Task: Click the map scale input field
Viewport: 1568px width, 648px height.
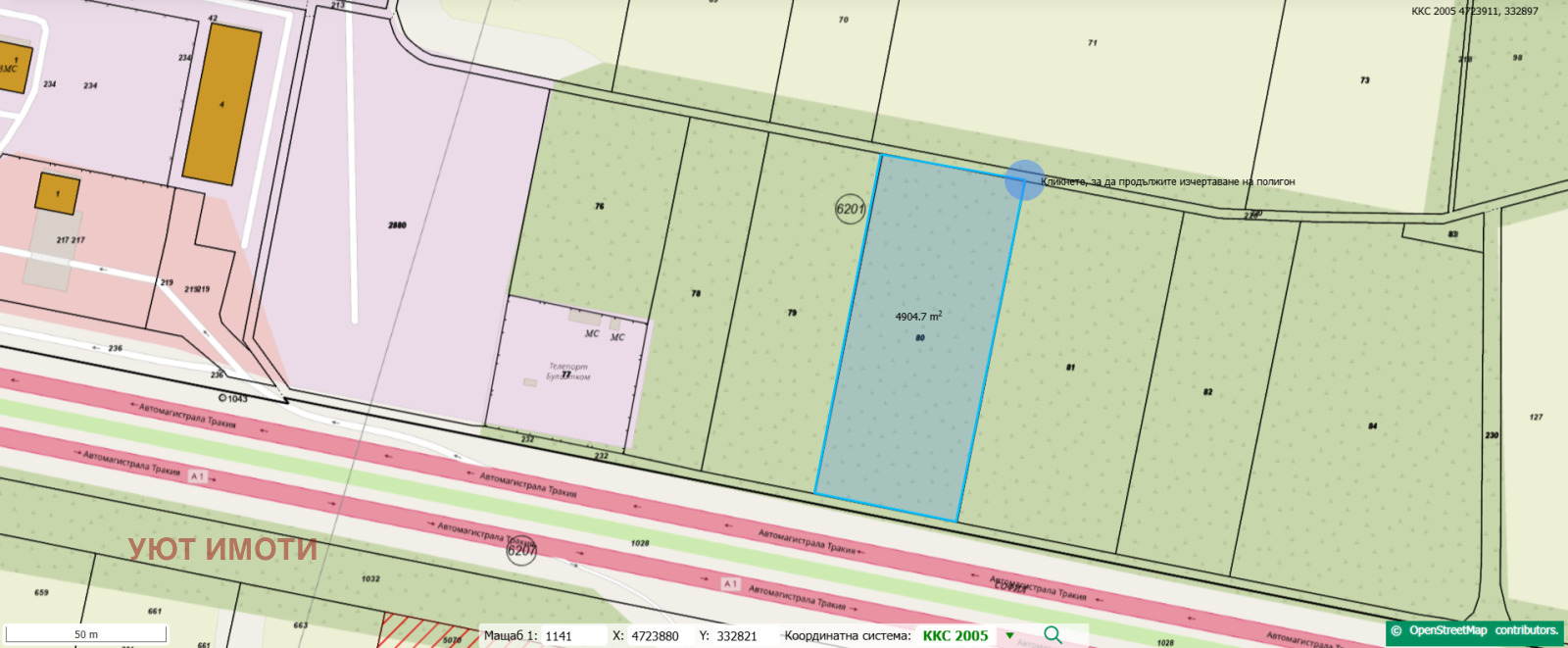Action: coord(571,635)
